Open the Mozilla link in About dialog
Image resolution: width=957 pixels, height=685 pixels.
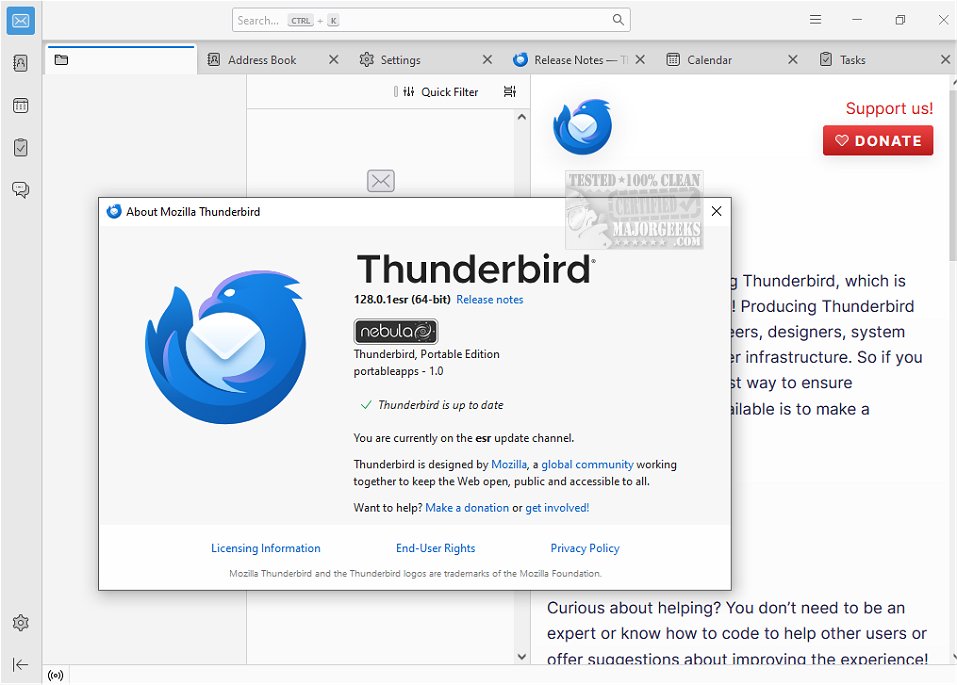coord(509,465)
